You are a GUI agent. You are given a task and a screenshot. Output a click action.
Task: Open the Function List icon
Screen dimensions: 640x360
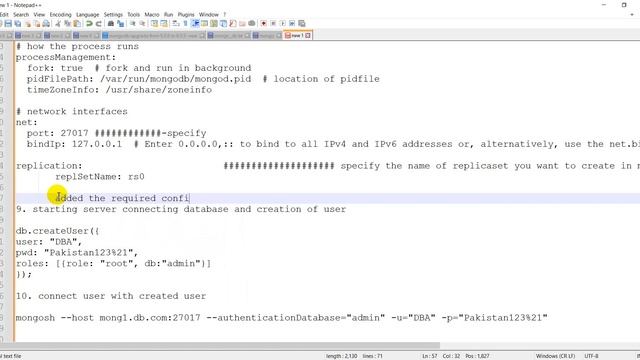233,24
